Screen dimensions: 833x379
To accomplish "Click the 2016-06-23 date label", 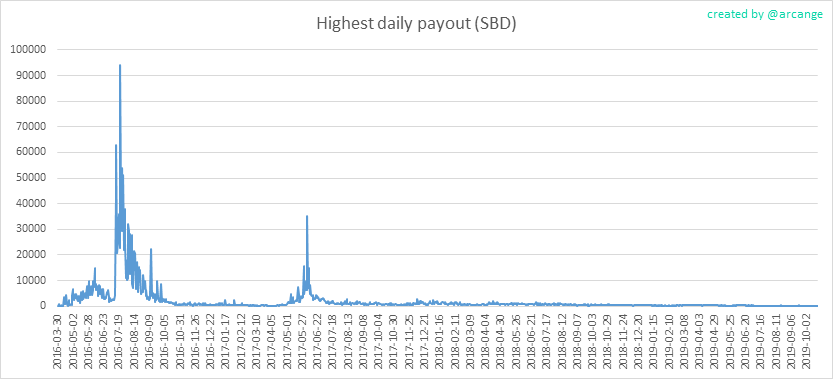I will (104, 340).
